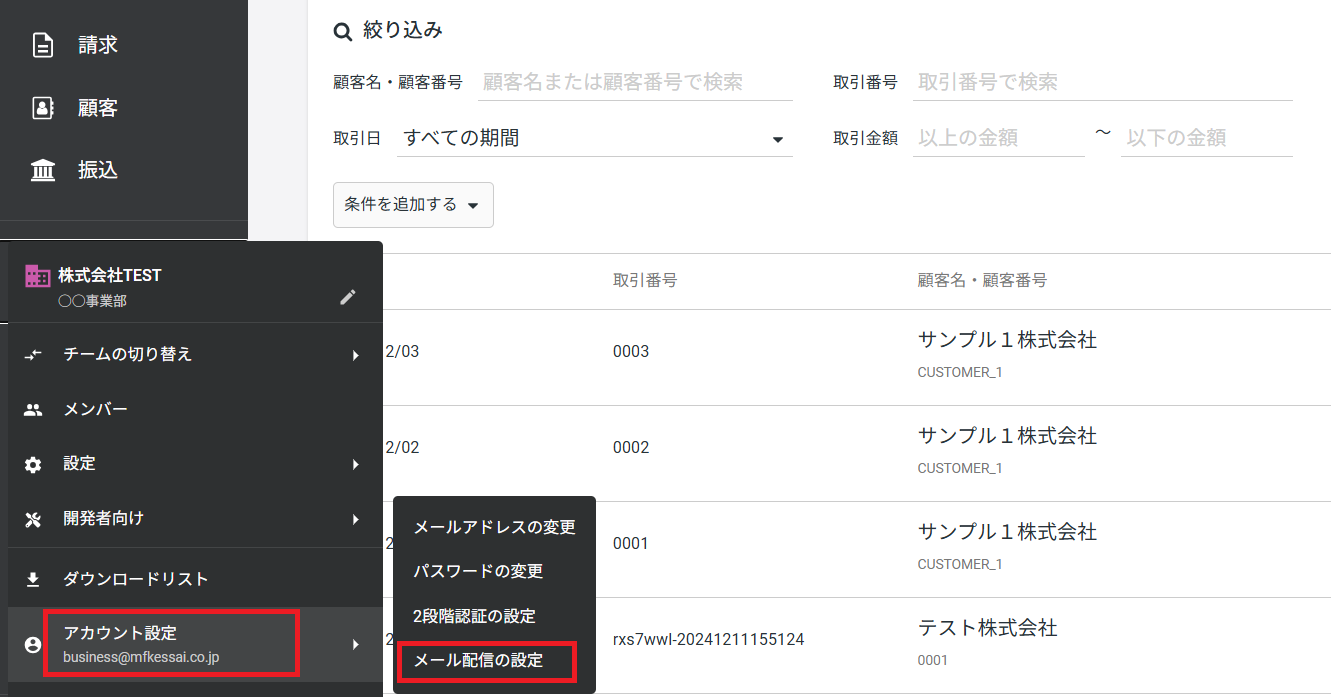1331x697 pixels.
Task: Focus the 以下の金額 amount field
Action: tap(1207, 138)
